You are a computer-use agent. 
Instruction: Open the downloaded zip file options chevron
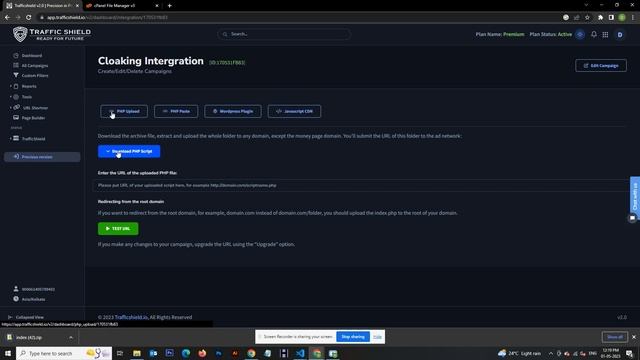point(71,337)
